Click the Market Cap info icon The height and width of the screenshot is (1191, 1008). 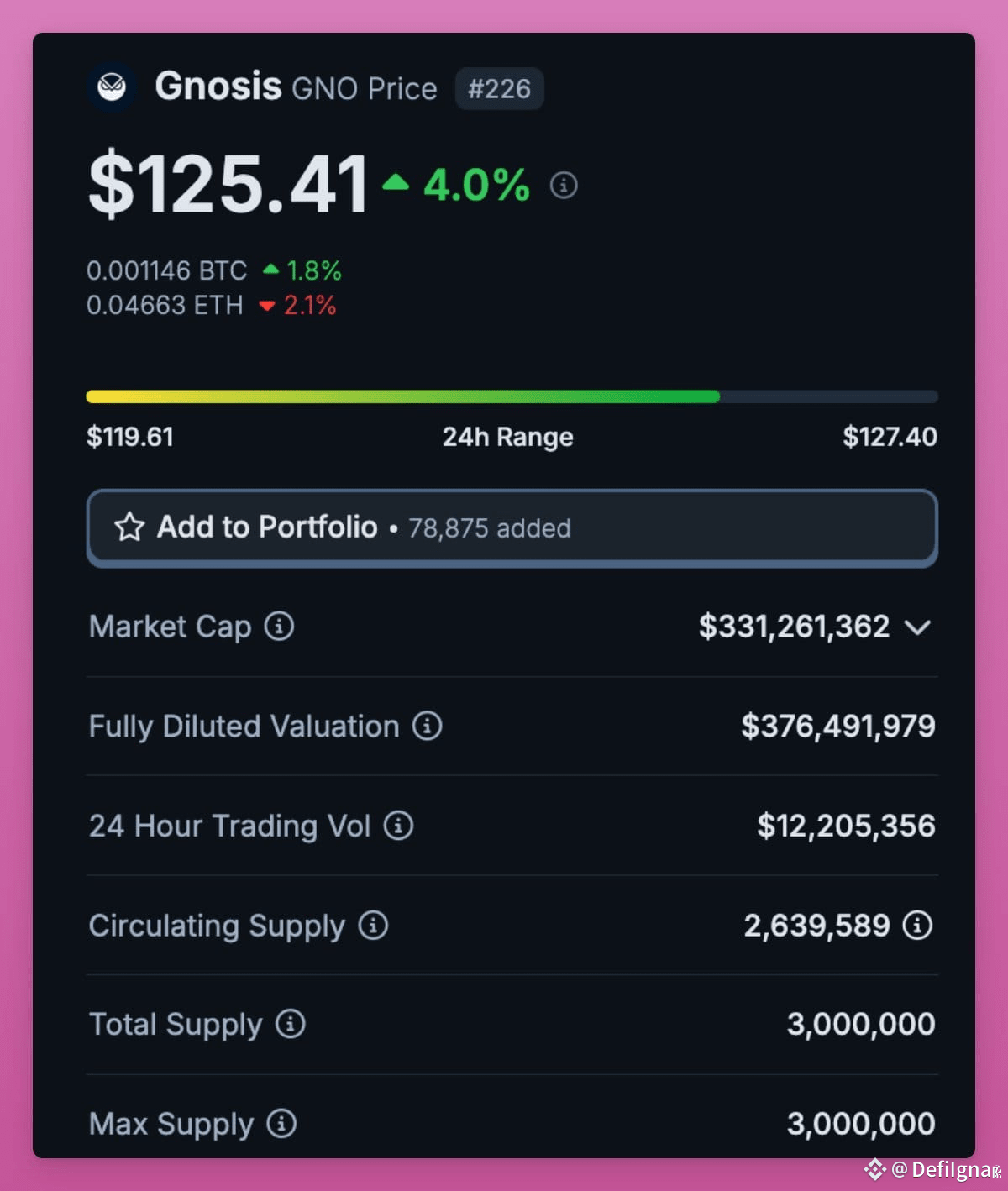click(279, 626)
